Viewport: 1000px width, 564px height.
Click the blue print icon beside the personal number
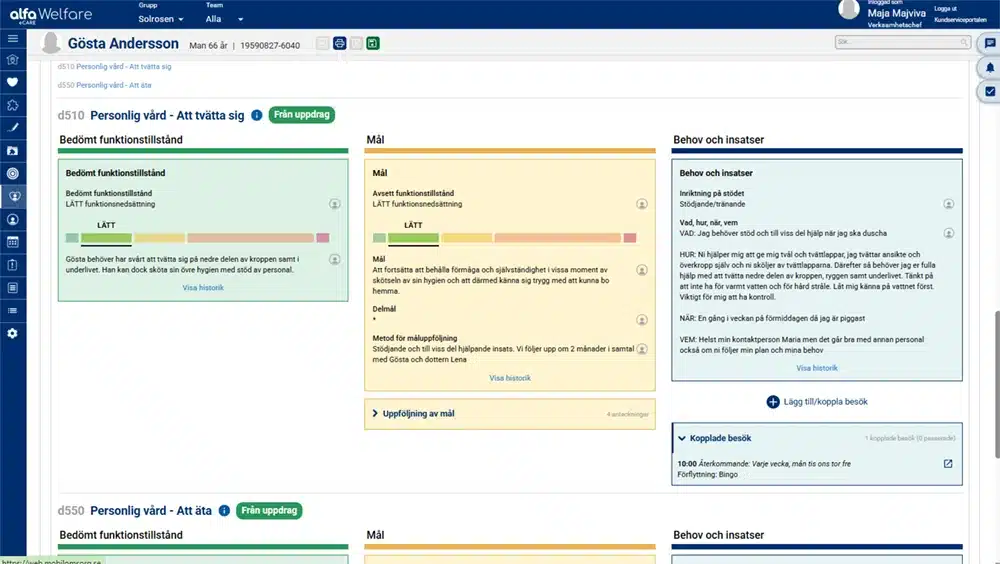click(339, 43)
